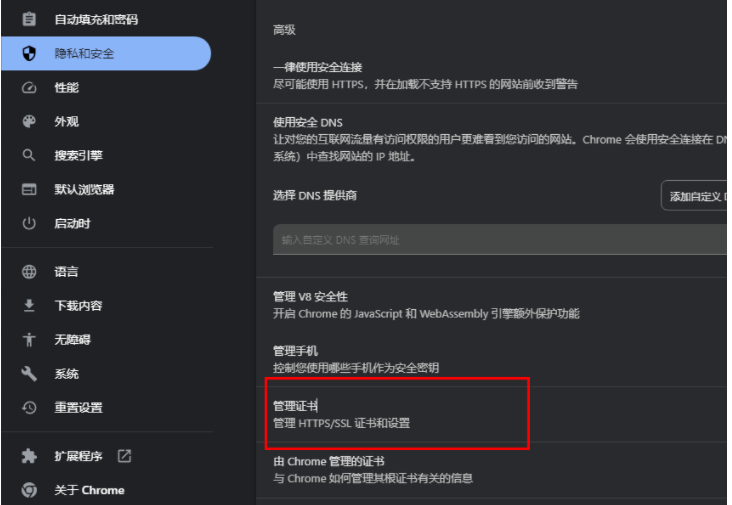Image resolution: width=732 pixels, height=505 pixels.
Task: Click the 输入自定义 DNS 查询网址 input field
Action: pyautogui.click(x=500, y=240)
